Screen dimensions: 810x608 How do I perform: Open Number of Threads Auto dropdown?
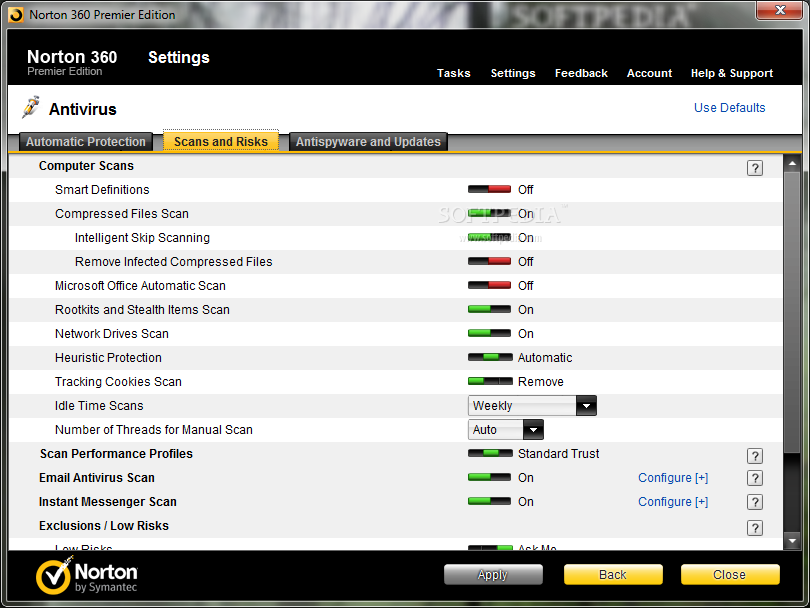[505, 429]
